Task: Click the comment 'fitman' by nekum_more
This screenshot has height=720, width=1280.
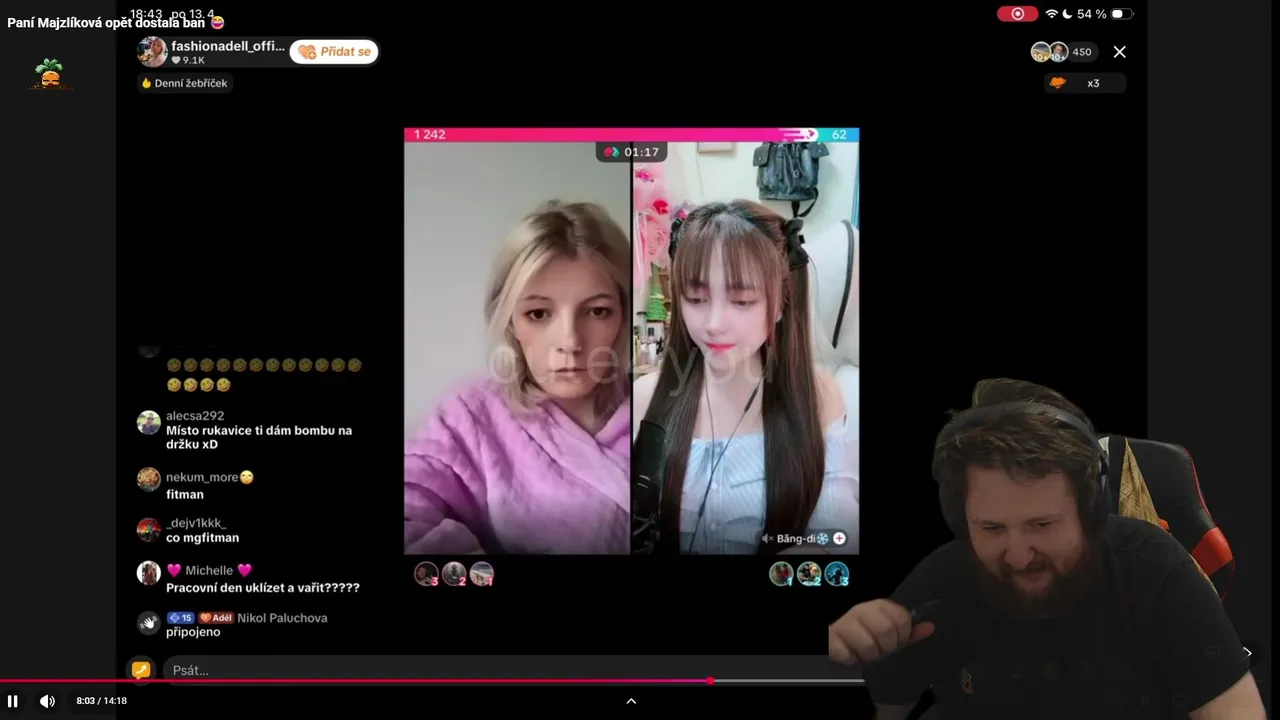Action: 185,494
